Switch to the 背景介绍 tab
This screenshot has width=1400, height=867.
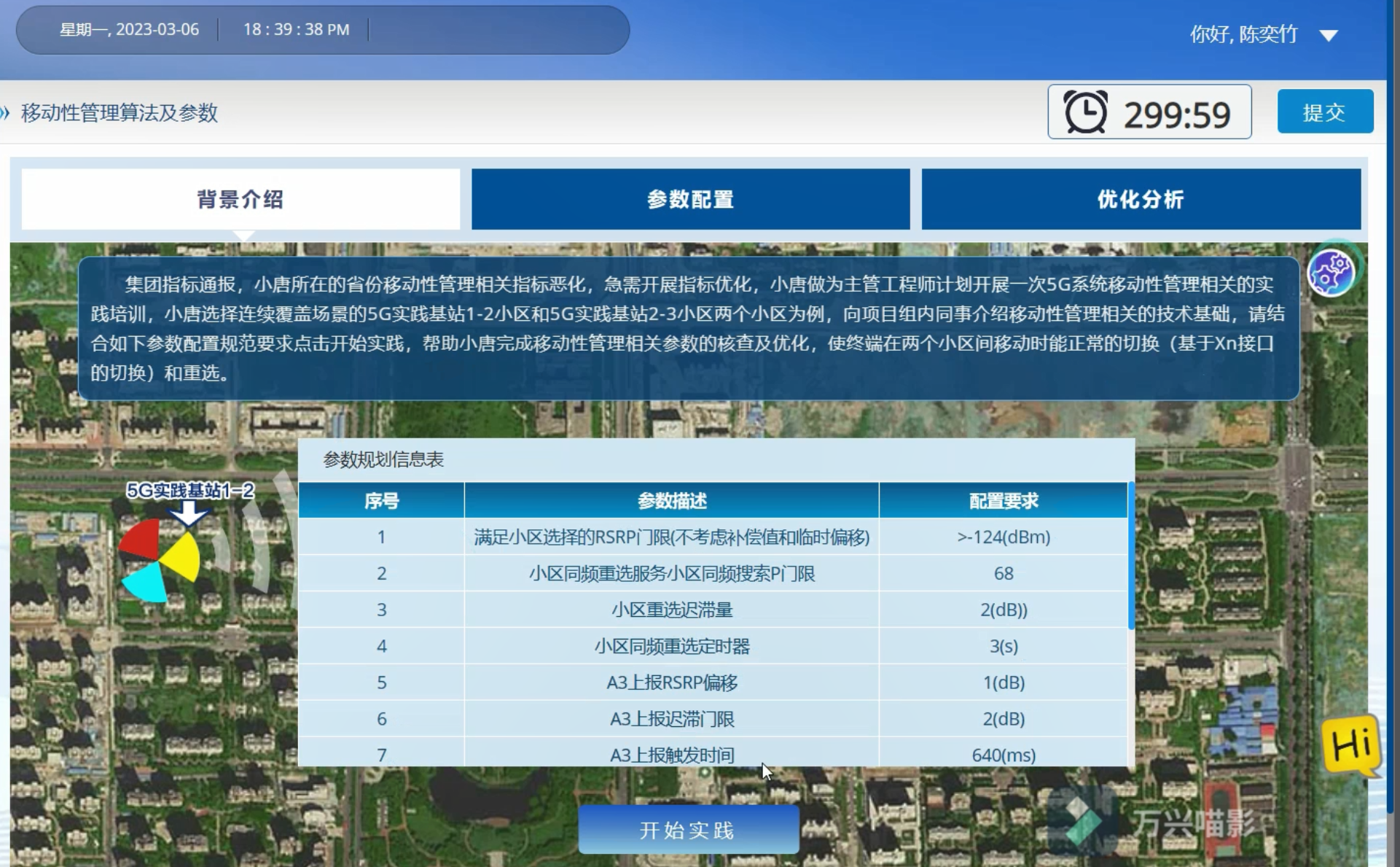[240, 199]
